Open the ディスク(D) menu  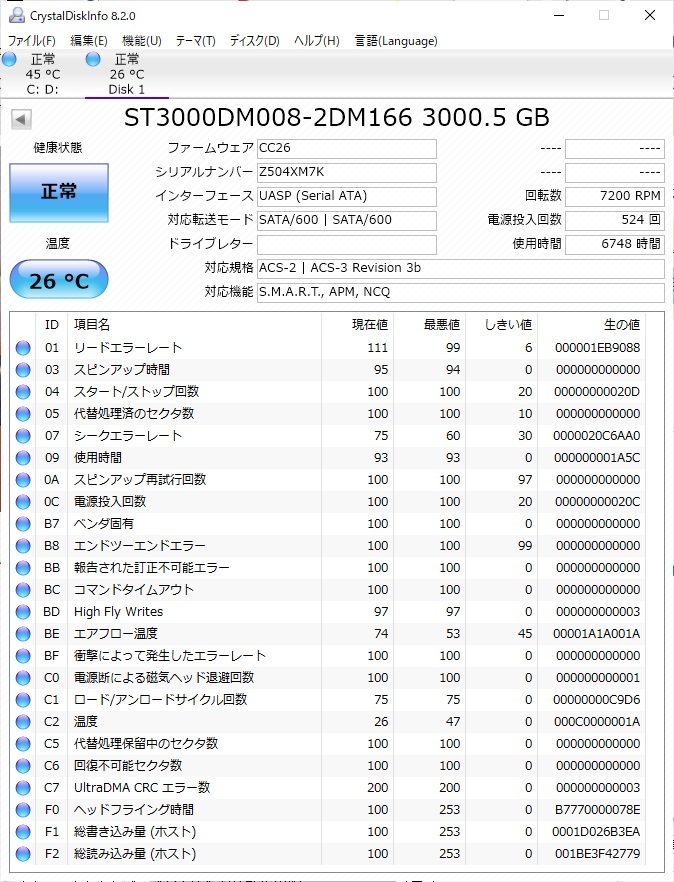[x=254, y=40]
